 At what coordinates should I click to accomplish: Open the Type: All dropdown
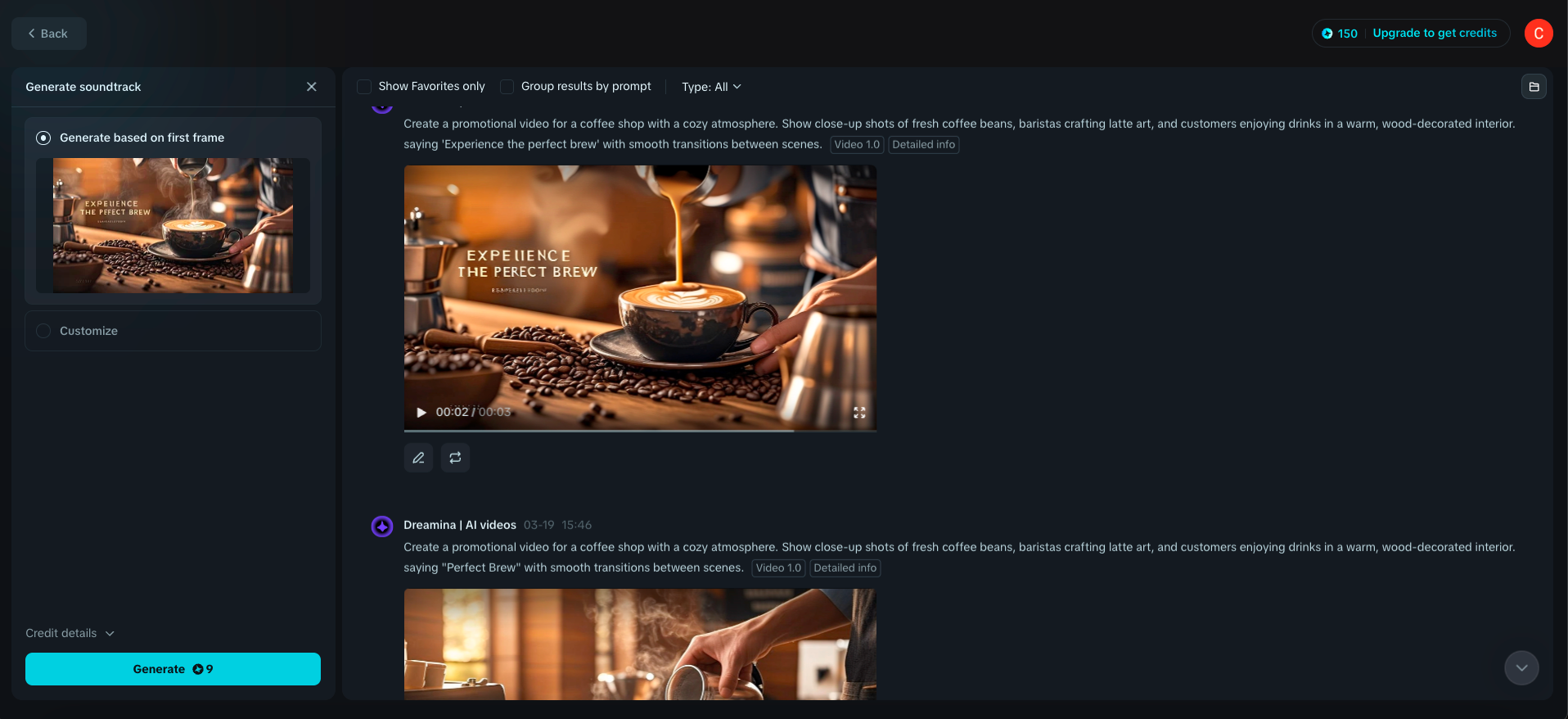(x=711, y=87)
